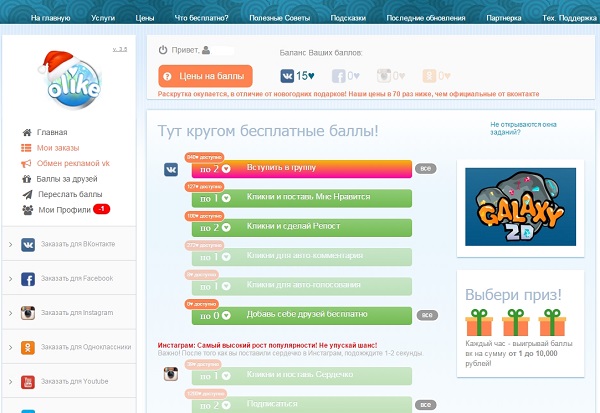The image size is (600, 413).
Task: Click the Одноклассники icon in sidebar
Action: 28,348
